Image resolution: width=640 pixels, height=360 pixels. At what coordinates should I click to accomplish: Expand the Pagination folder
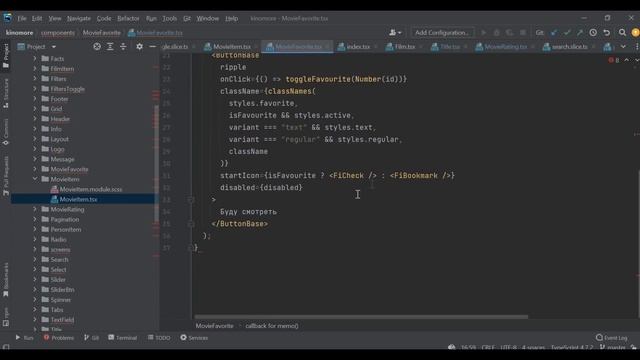coord(35,219)
